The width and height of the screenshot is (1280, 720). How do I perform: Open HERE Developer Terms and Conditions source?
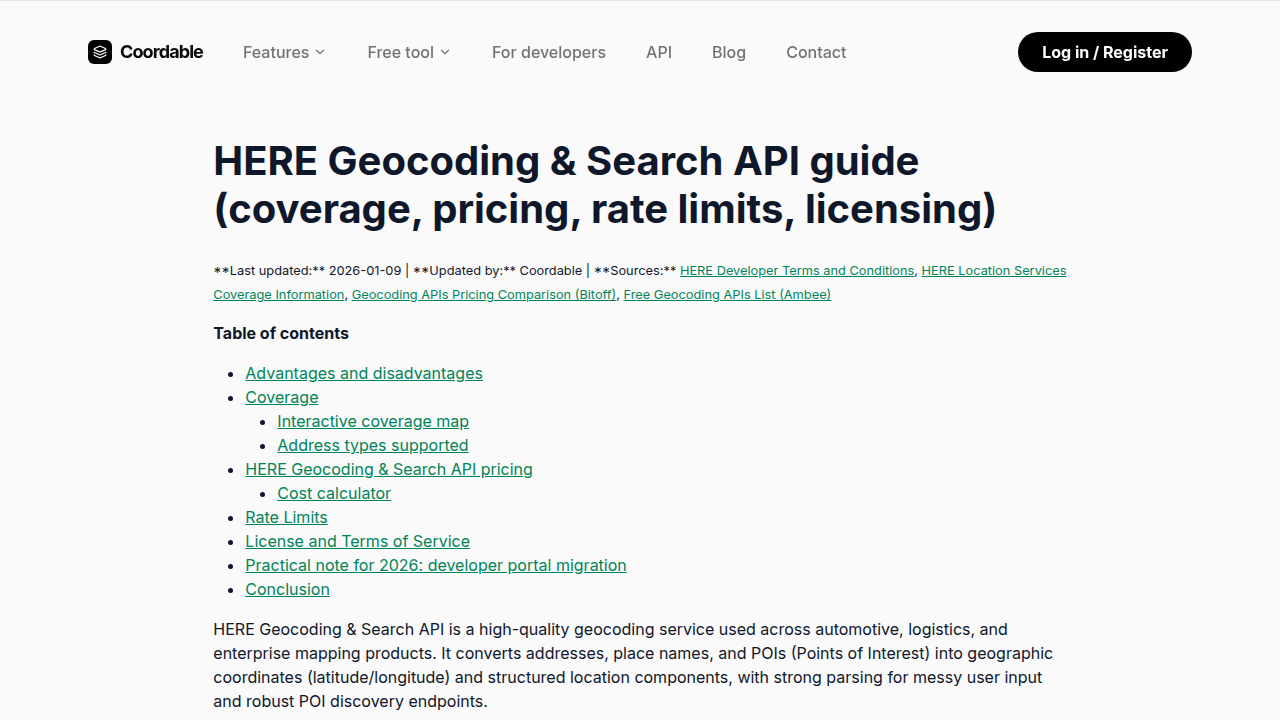[x=797, y=271]
